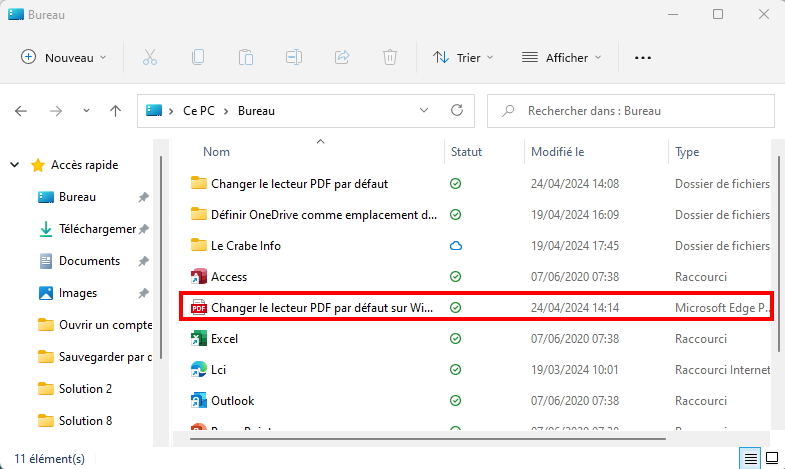
Task: Open Solution 8 in the sidebar
Action: pos(85,421)
